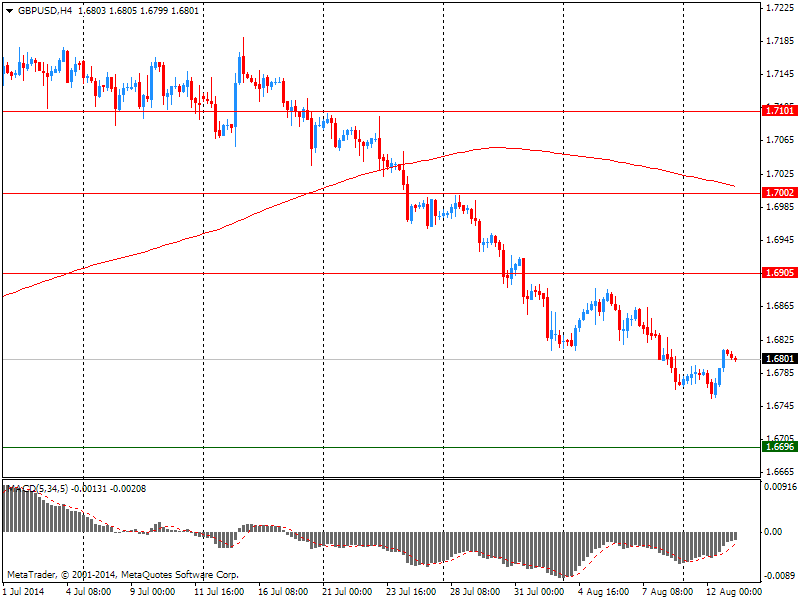Click the 1.7025 price scale value
Image resolution: width=800 pixels, height=600 pixels.
(x=781, y=174)
